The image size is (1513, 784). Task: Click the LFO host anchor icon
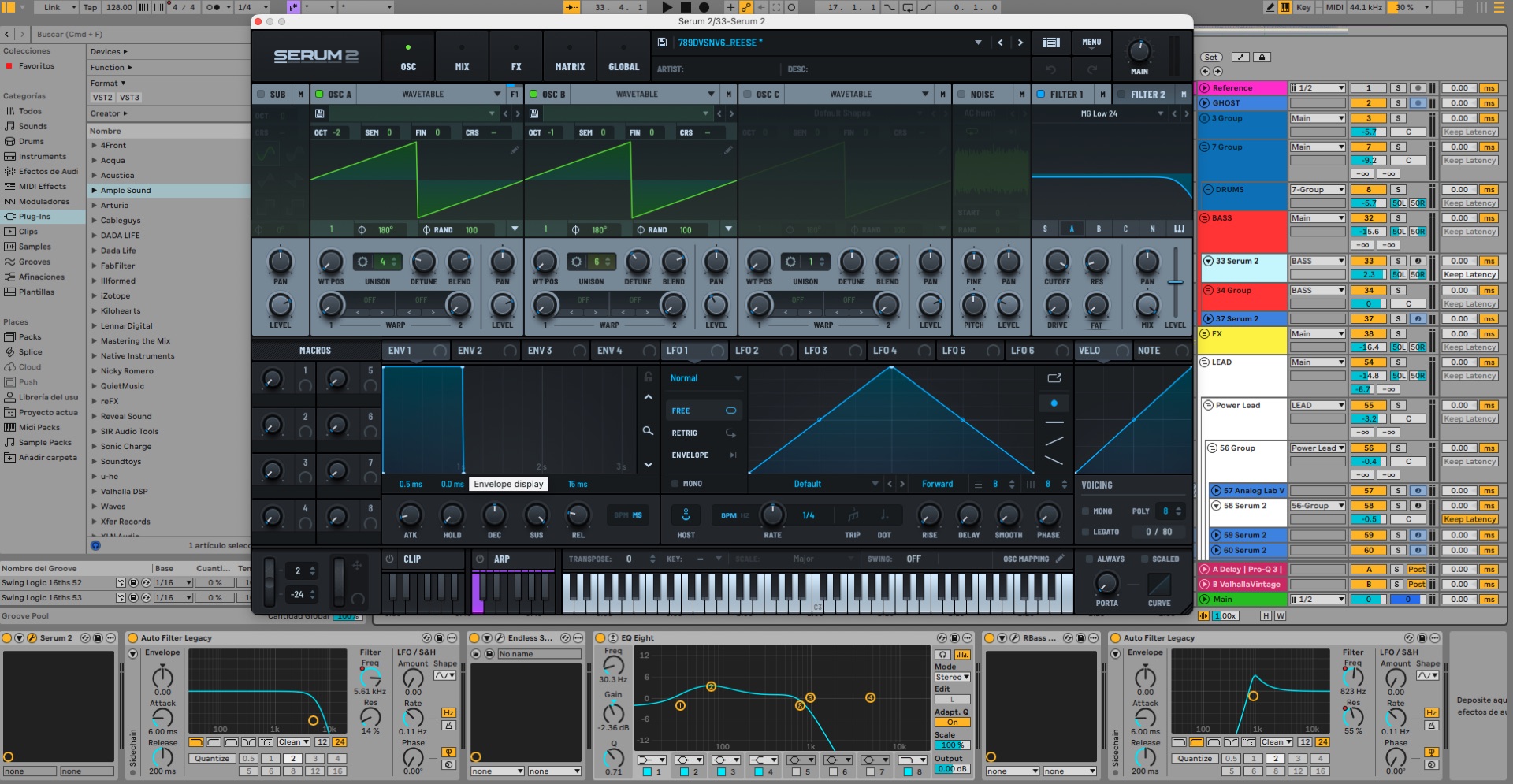pos(686,515)
